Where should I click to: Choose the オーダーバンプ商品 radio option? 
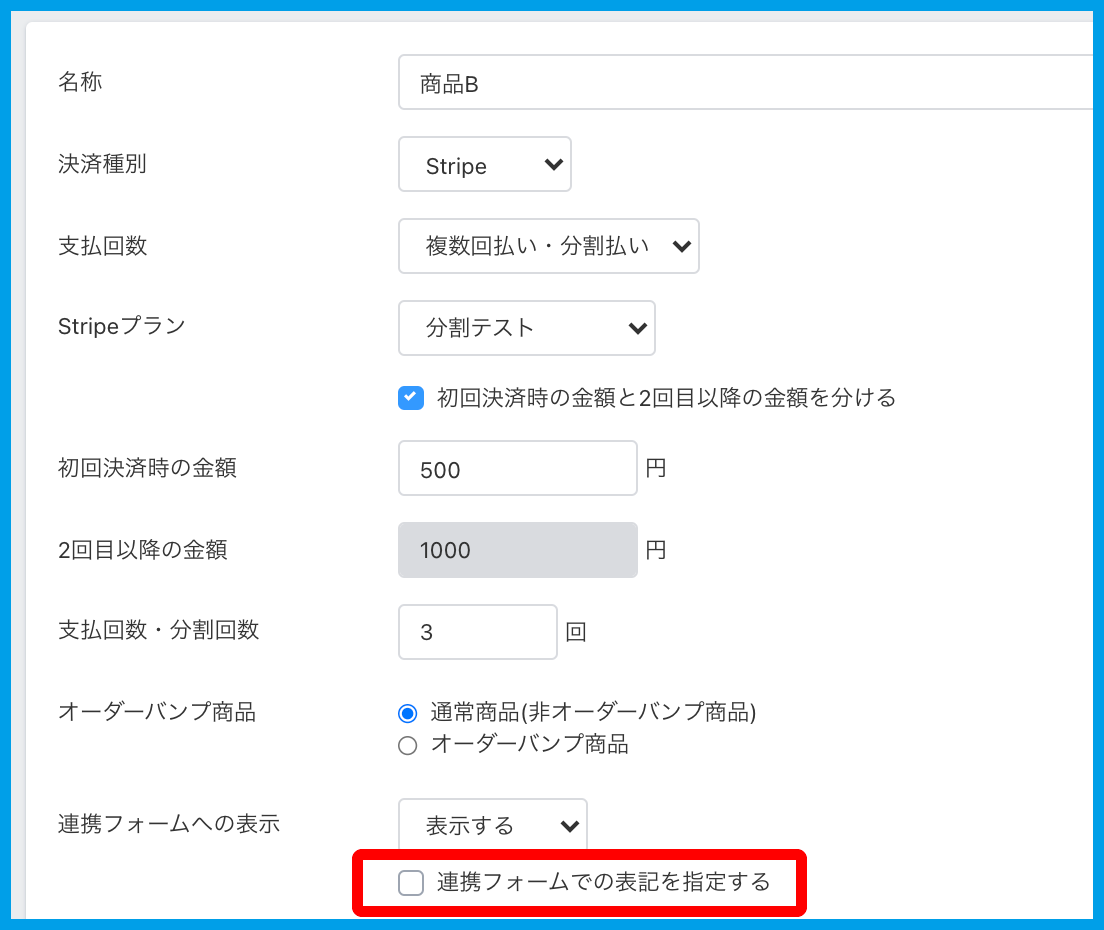point(407,745)
